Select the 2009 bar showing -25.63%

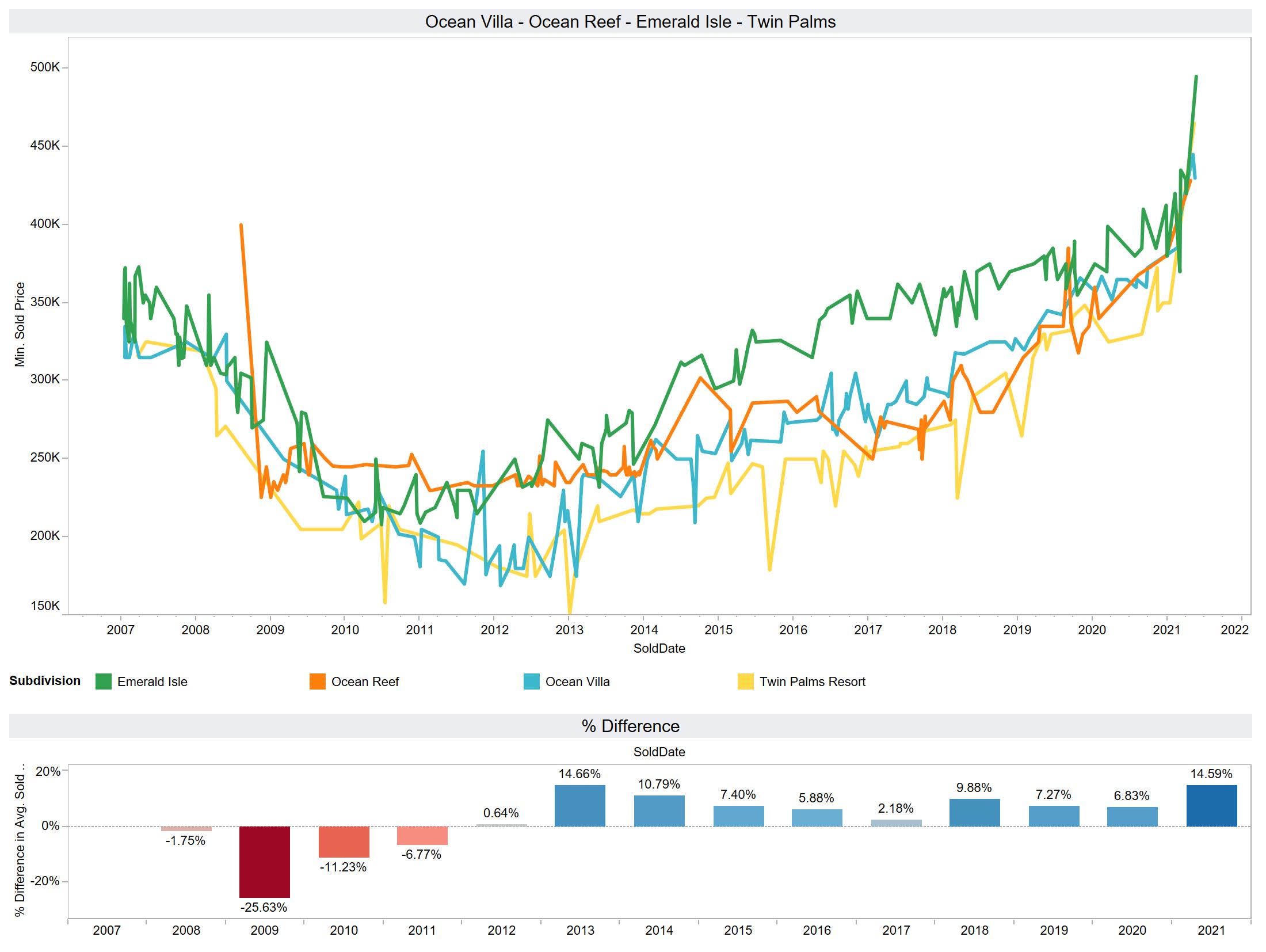tap(265, 862)
